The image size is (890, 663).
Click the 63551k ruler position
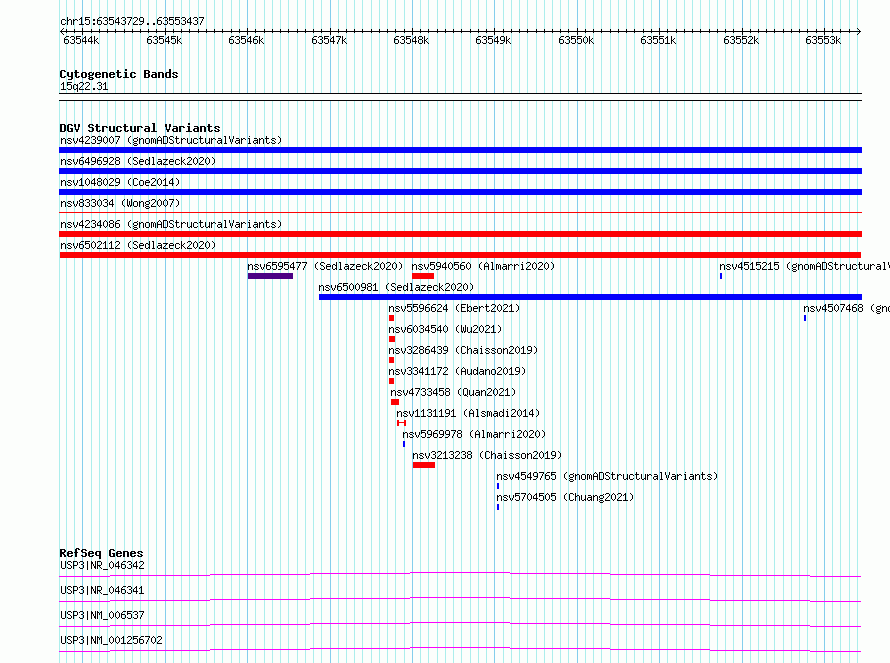pos(658,40)
